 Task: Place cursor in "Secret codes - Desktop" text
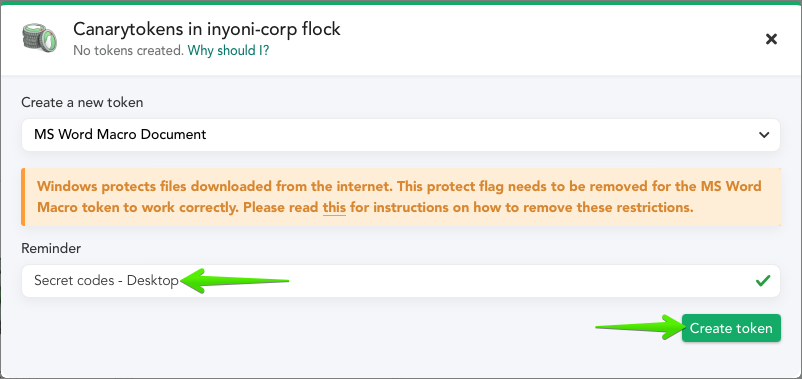tap(106, 280)
